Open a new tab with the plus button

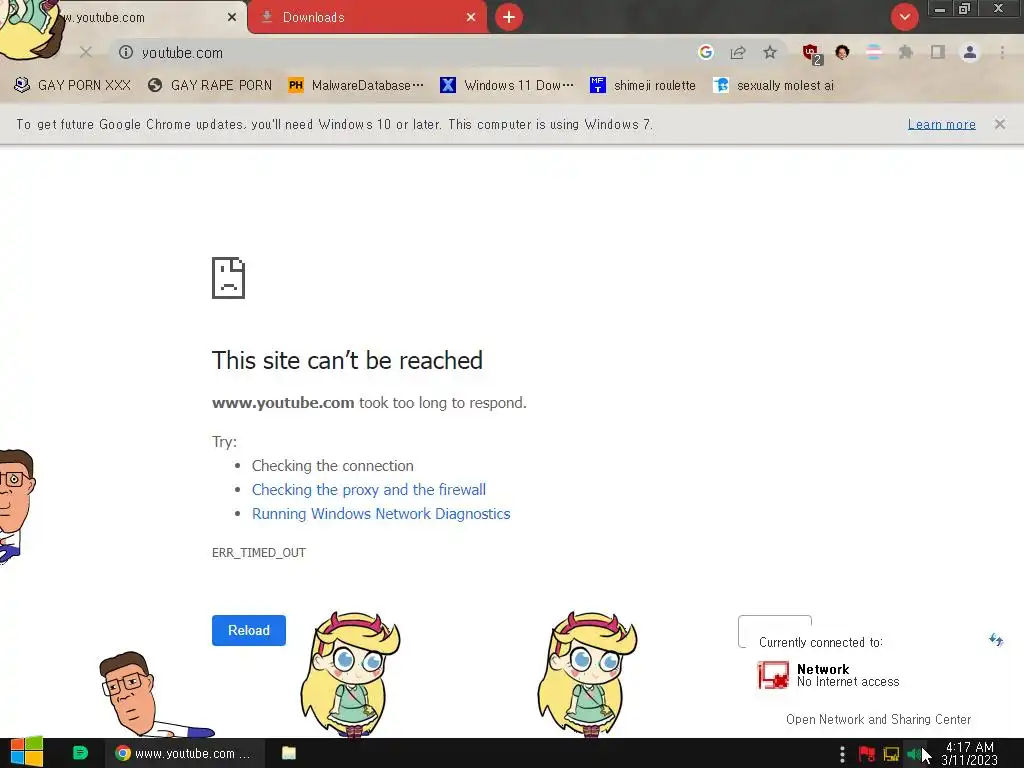pos(509,17)
